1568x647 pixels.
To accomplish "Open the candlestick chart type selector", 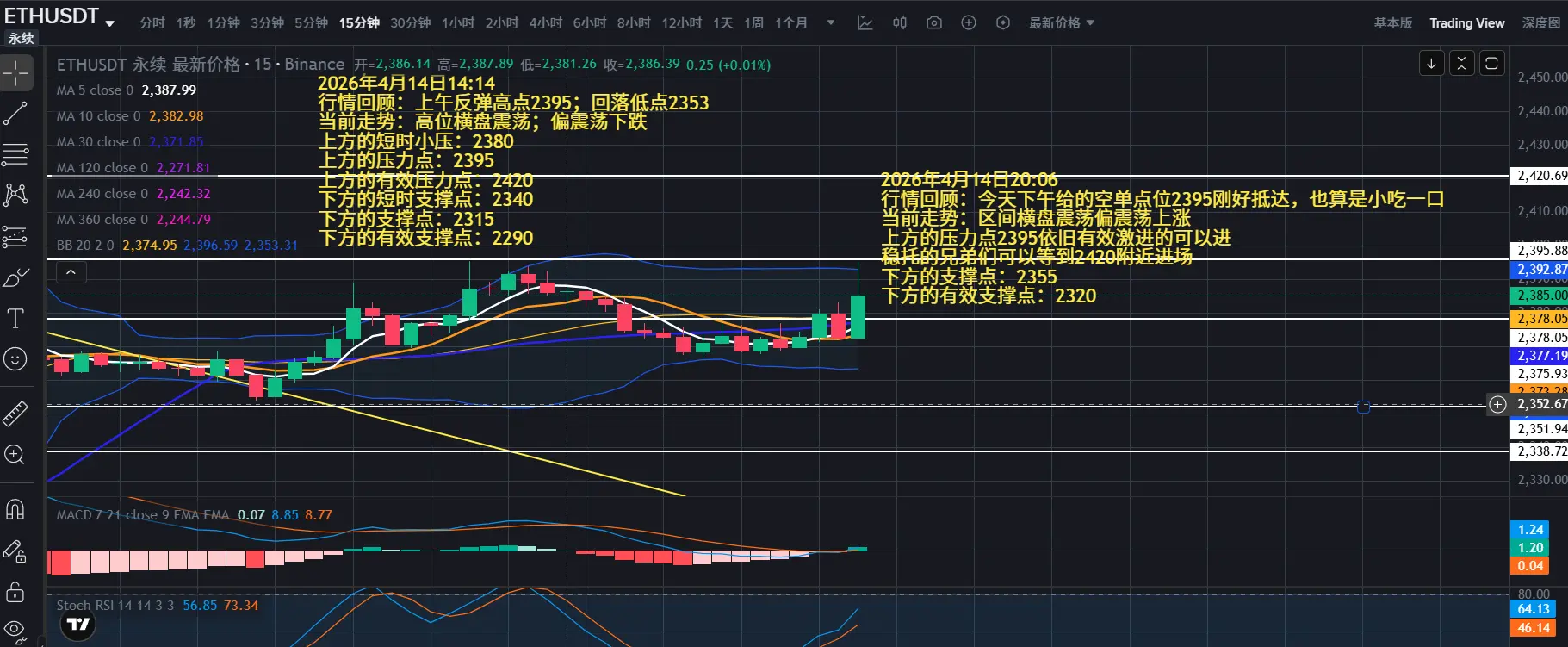I will click(x=900, y=23).
